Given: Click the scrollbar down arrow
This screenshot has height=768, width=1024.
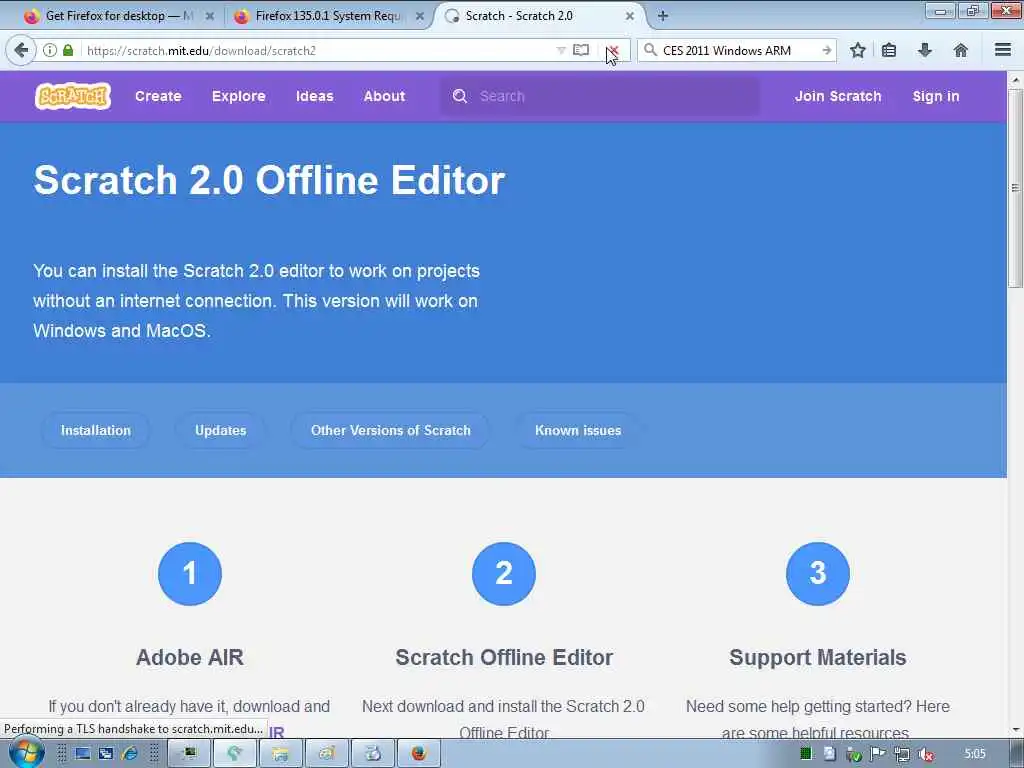Looking at the screenshot, I should (1015, 729).
